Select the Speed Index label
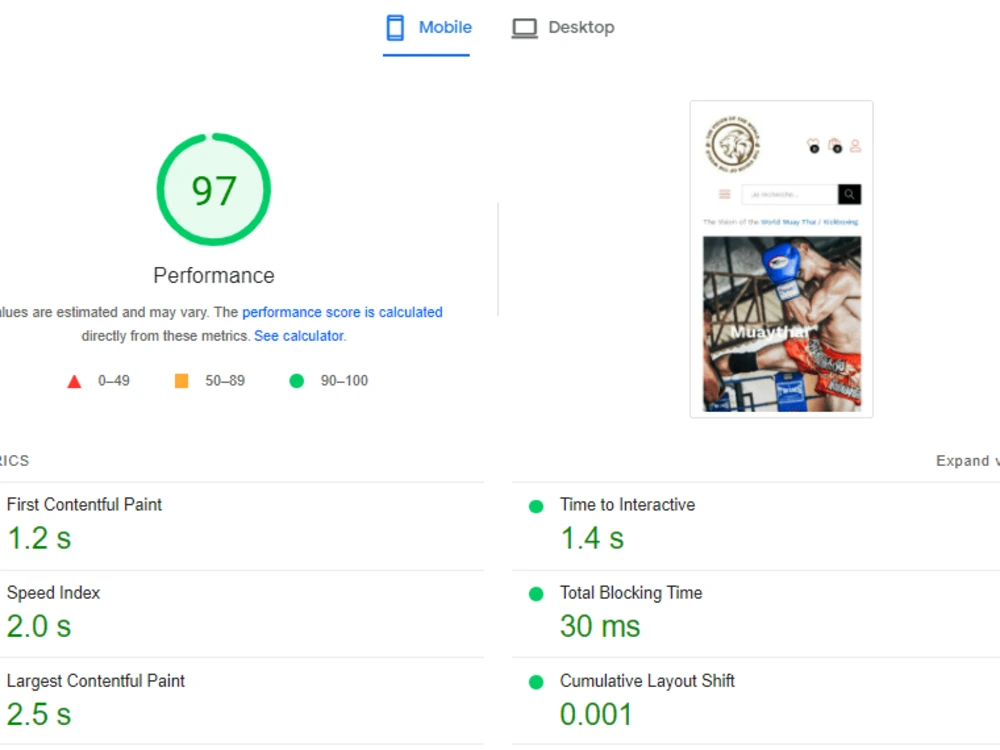Image resolution: width=1000 pixels, height=750 pixels. pos(54,592)
